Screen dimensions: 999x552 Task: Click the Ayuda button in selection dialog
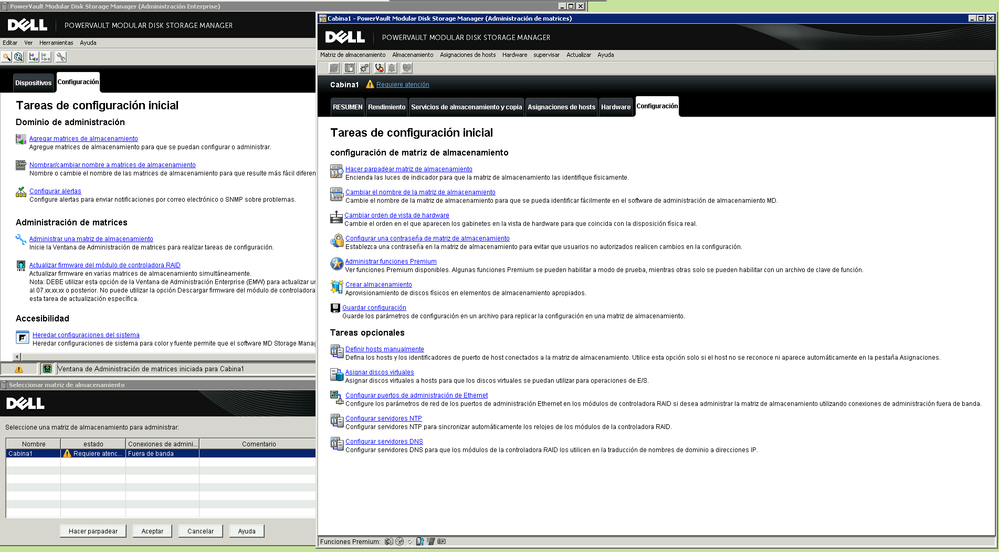(x=247, y=531)
